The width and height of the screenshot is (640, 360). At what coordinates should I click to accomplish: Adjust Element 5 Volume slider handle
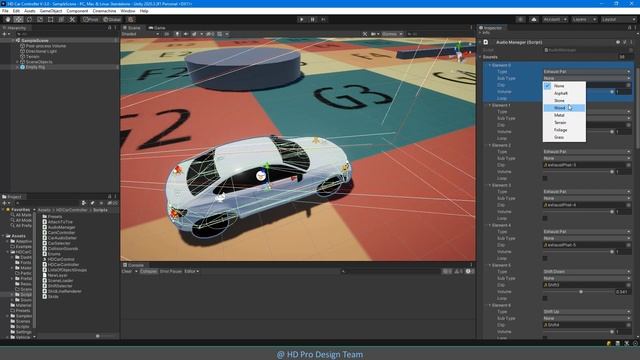581,291
